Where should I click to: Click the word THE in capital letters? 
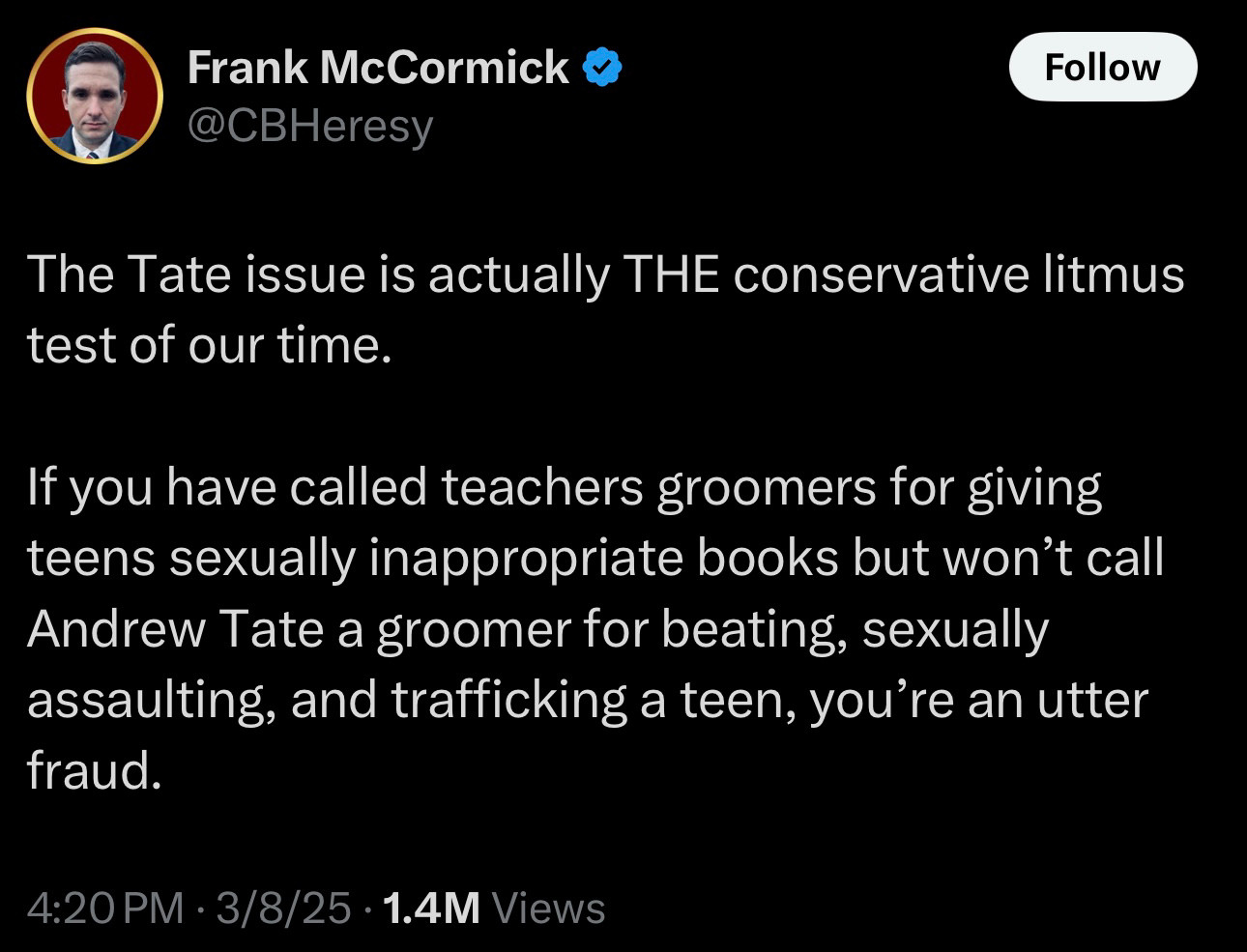[672, 274]
